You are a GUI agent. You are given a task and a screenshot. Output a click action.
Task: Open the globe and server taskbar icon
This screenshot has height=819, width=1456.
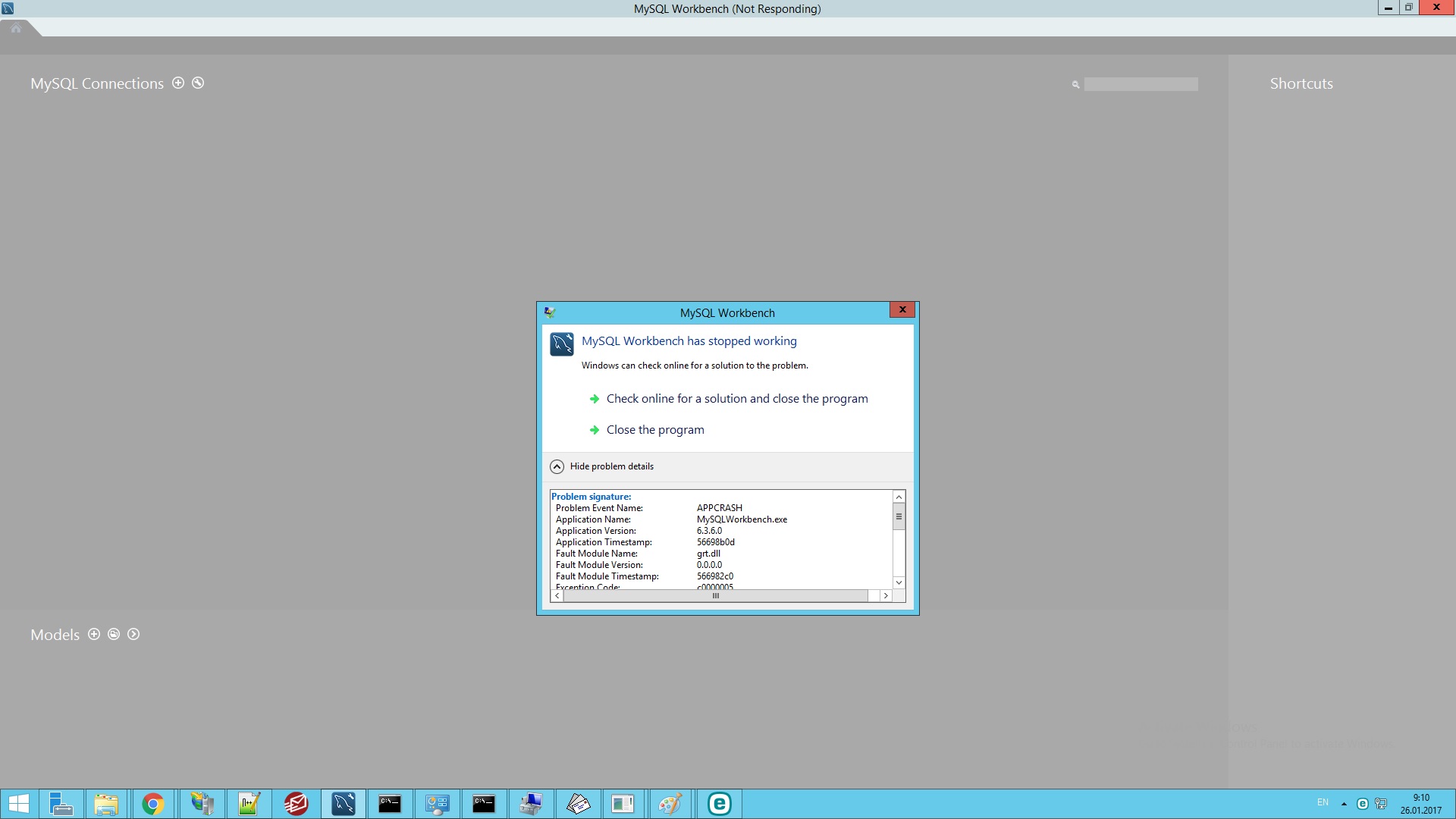(202, 804)
